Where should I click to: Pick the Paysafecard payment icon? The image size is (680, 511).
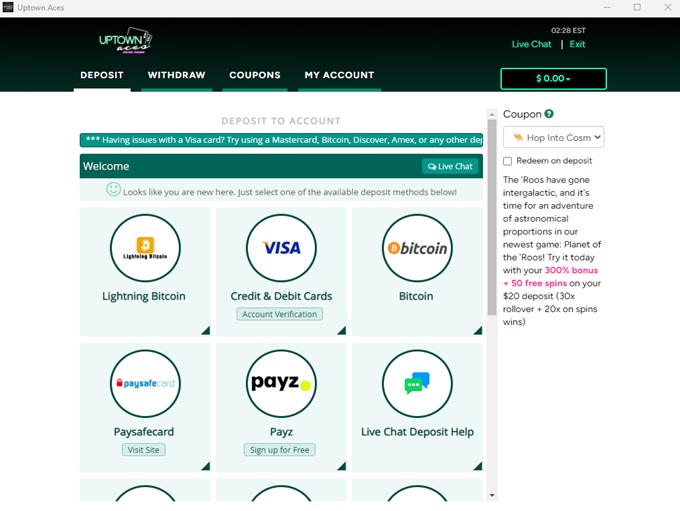(x=145, y=383)
